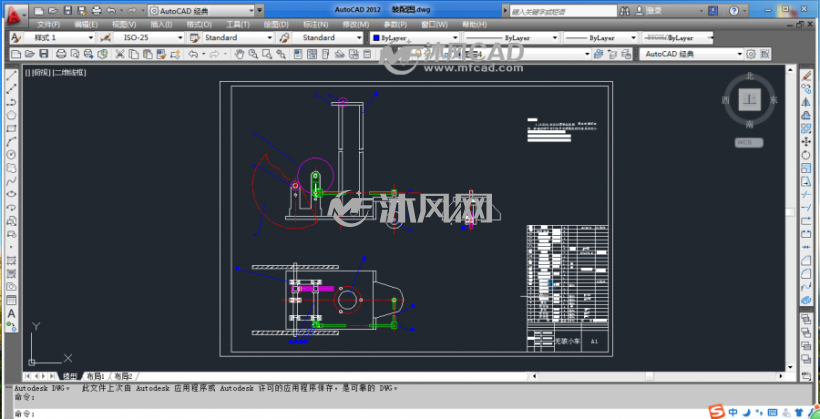Click the Pan hand tool
This screenshot has width=820, height=419.
(240, 54)
